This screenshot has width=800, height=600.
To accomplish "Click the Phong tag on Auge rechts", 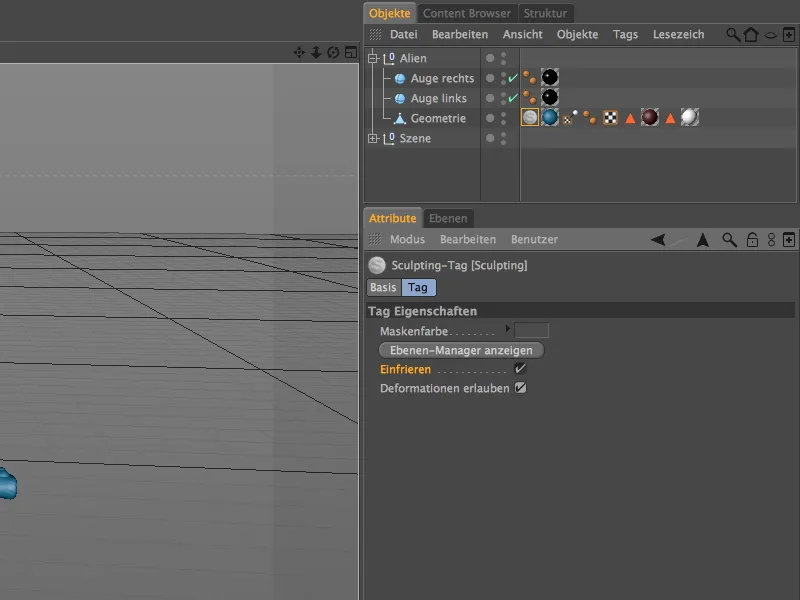I will (x=530, y=78).
